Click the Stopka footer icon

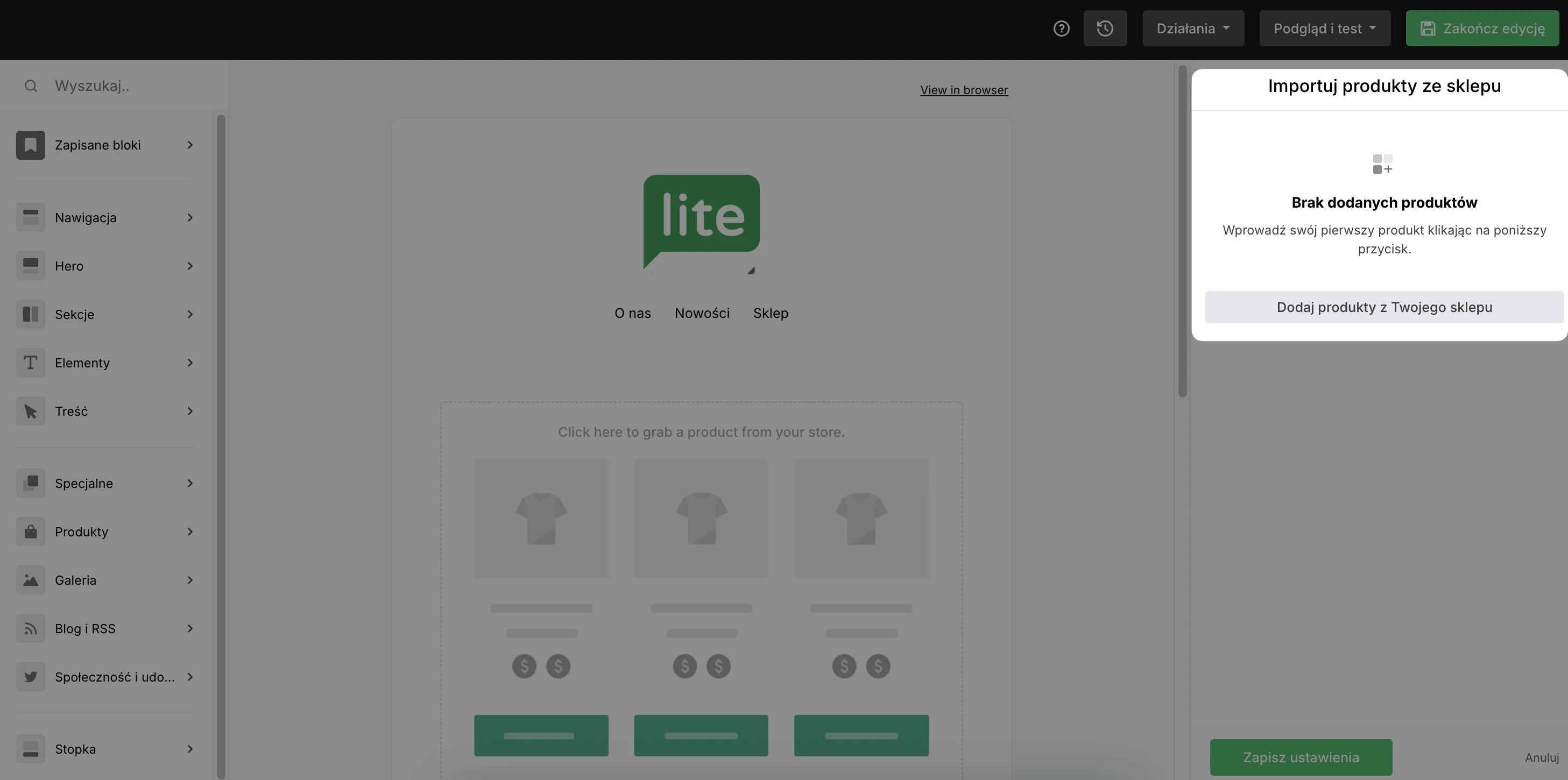(x=31, y=749)
